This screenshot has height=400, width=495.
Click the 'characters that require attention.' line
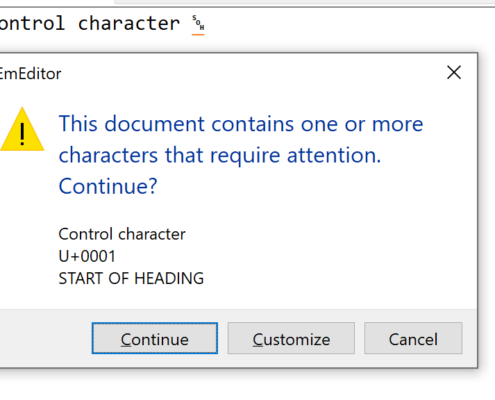tap(220, 155)
